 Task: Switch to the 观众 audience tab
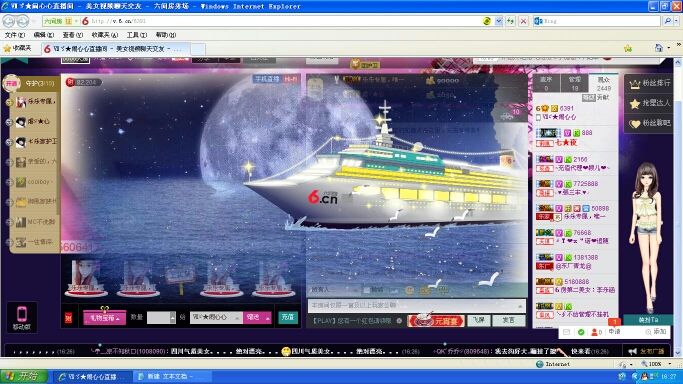(x=603, y=83)
